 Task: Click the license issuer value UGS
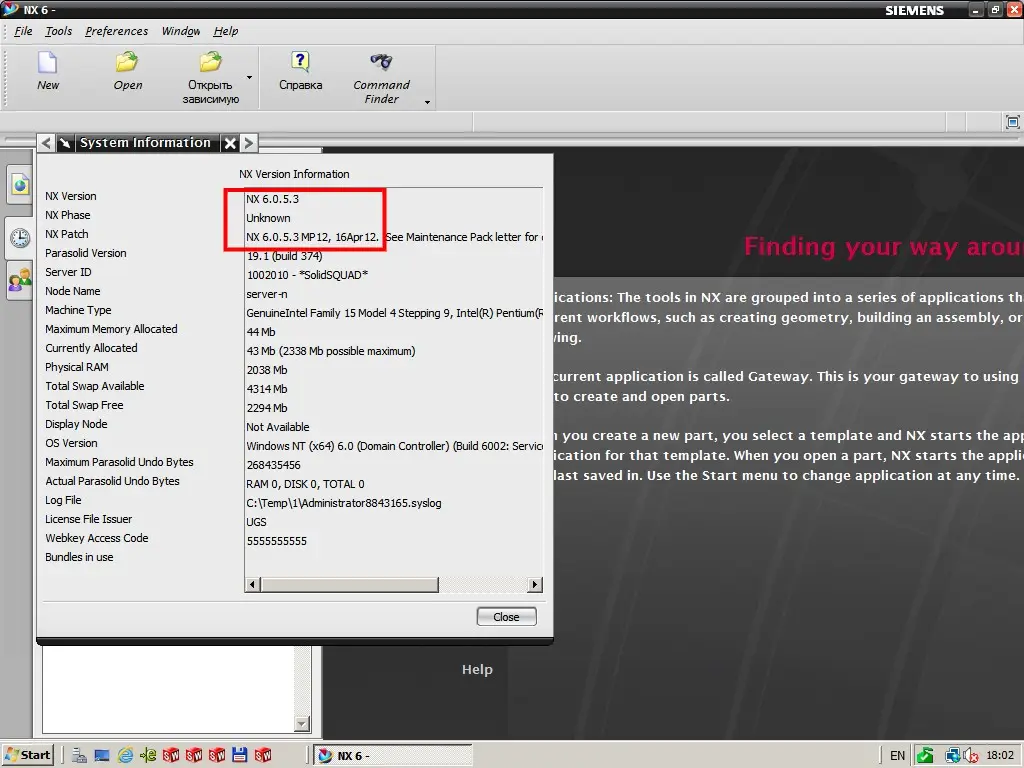256,522
